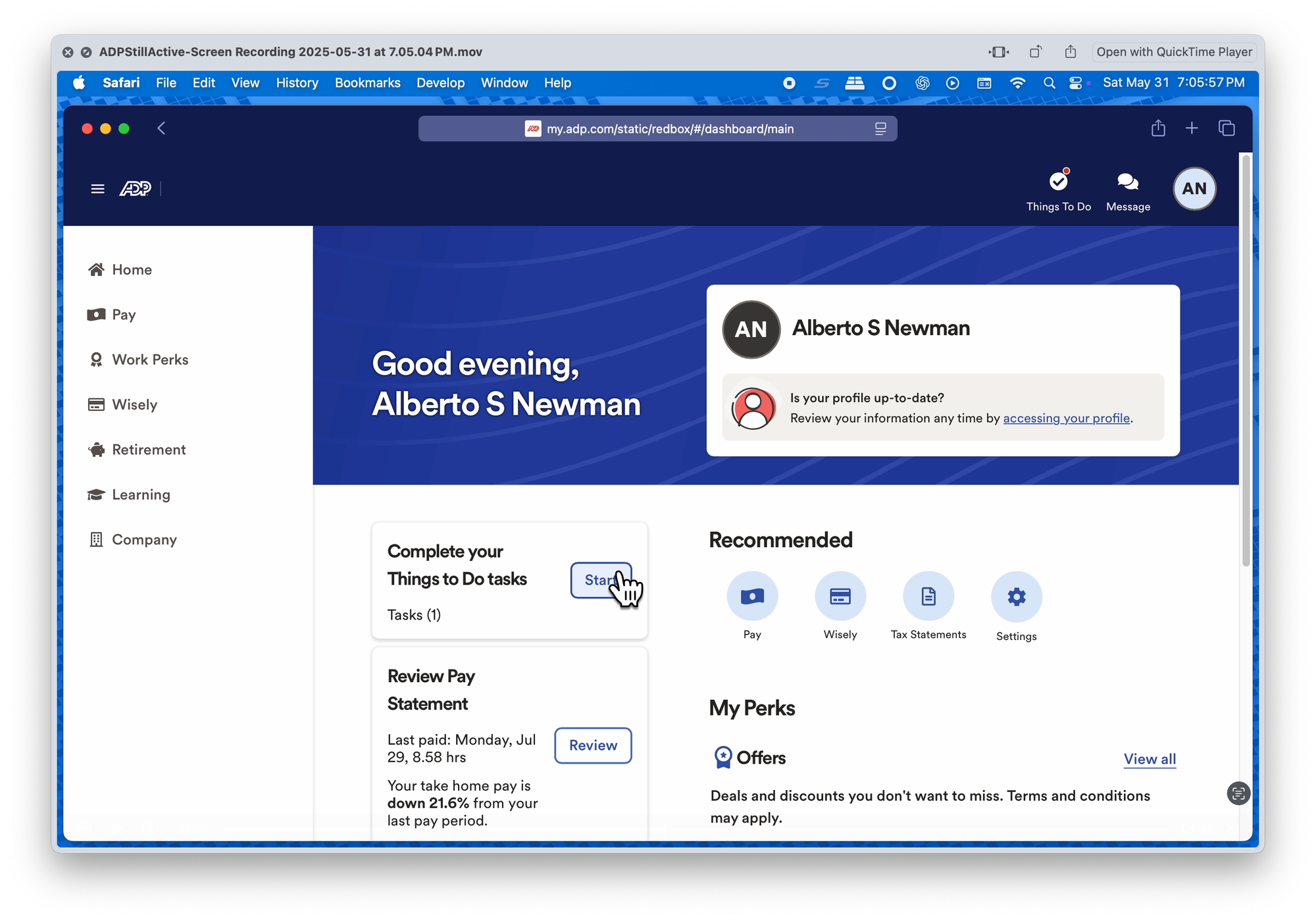1316x921 pixels.
Task: Open a new Safari tab with plus
Action: click(1192, 128)
